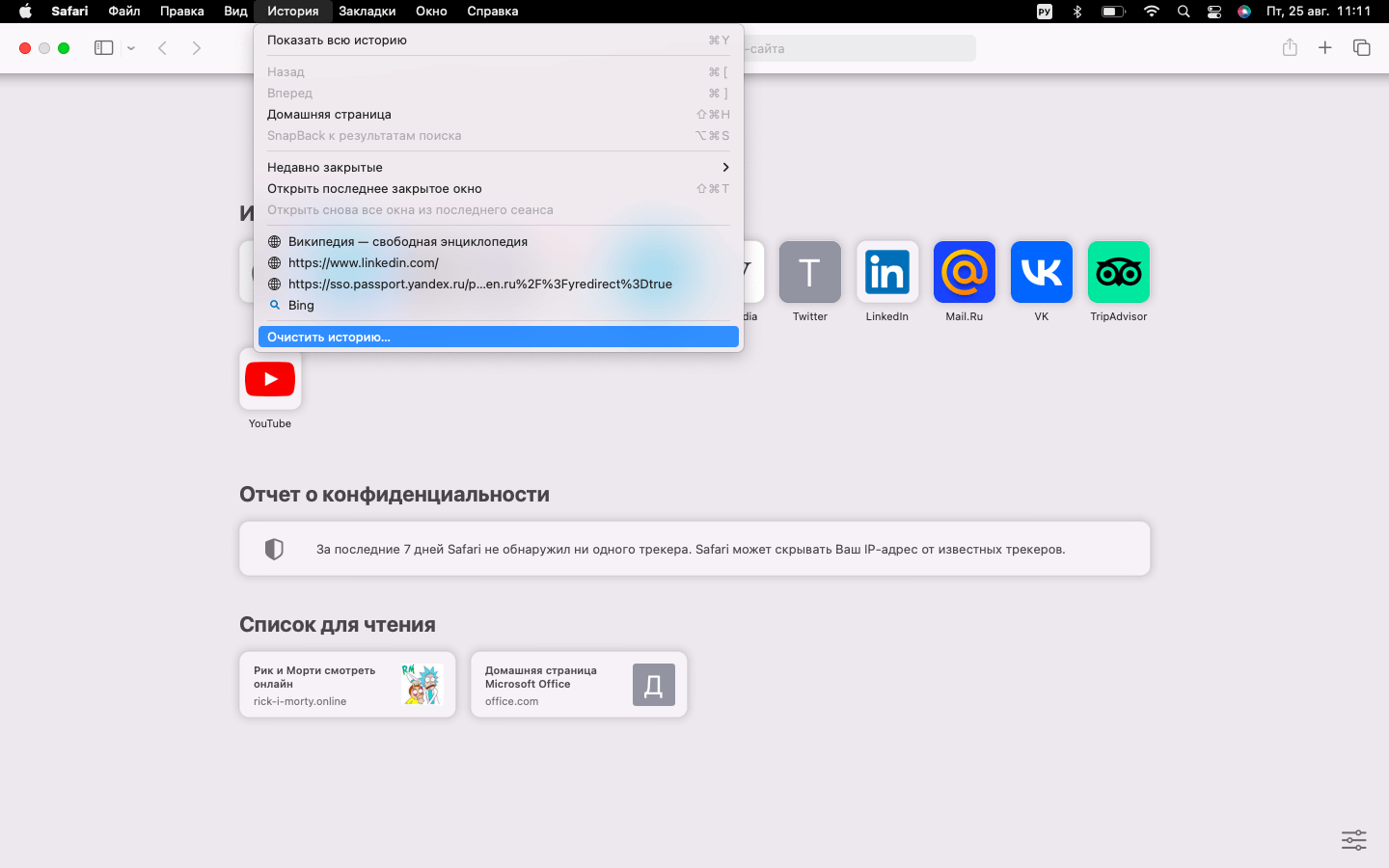Open the Safari menu
Viewport: 1389px width, 868px height.
69,12
